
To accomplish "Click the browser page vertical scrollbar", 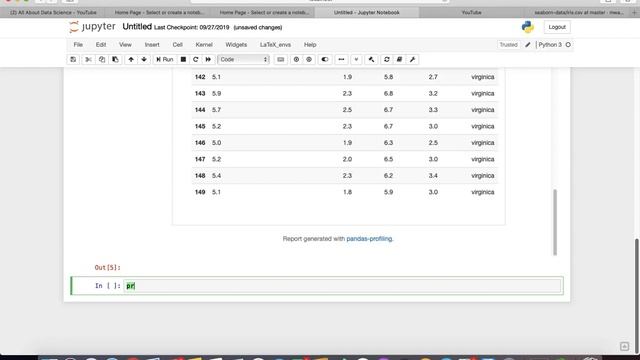I will [637, 296].
